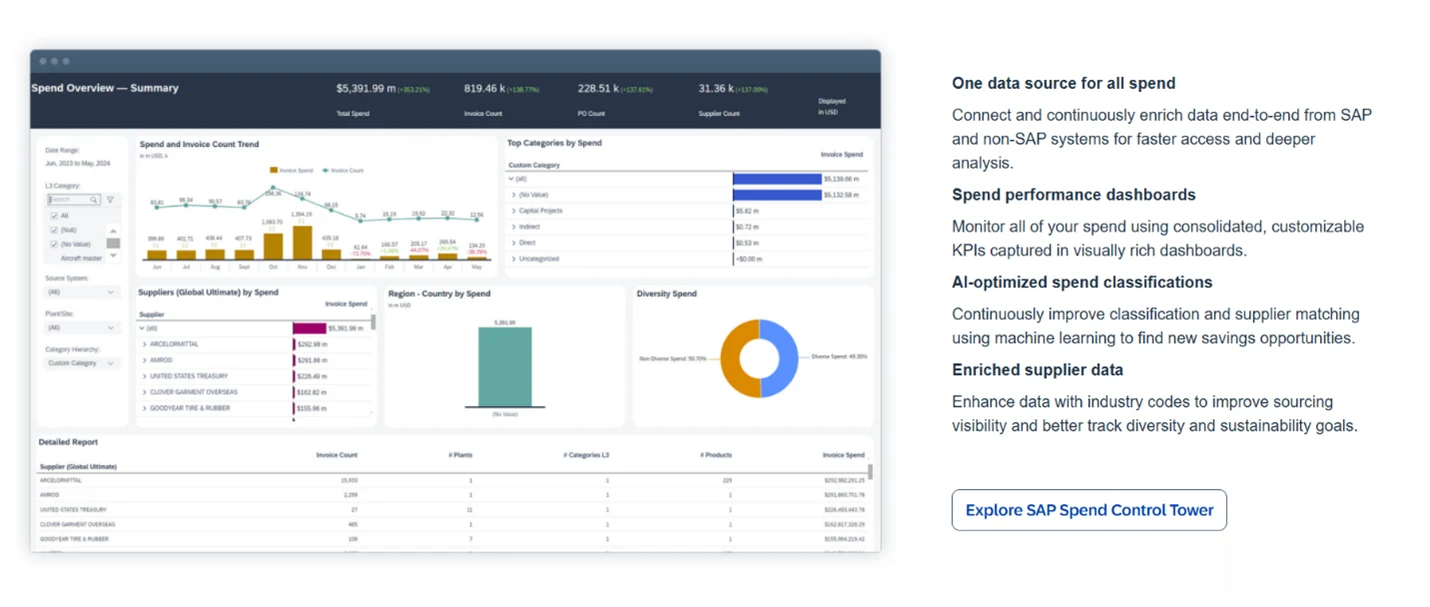Expand the Capital Projects category row

[512, 210]
